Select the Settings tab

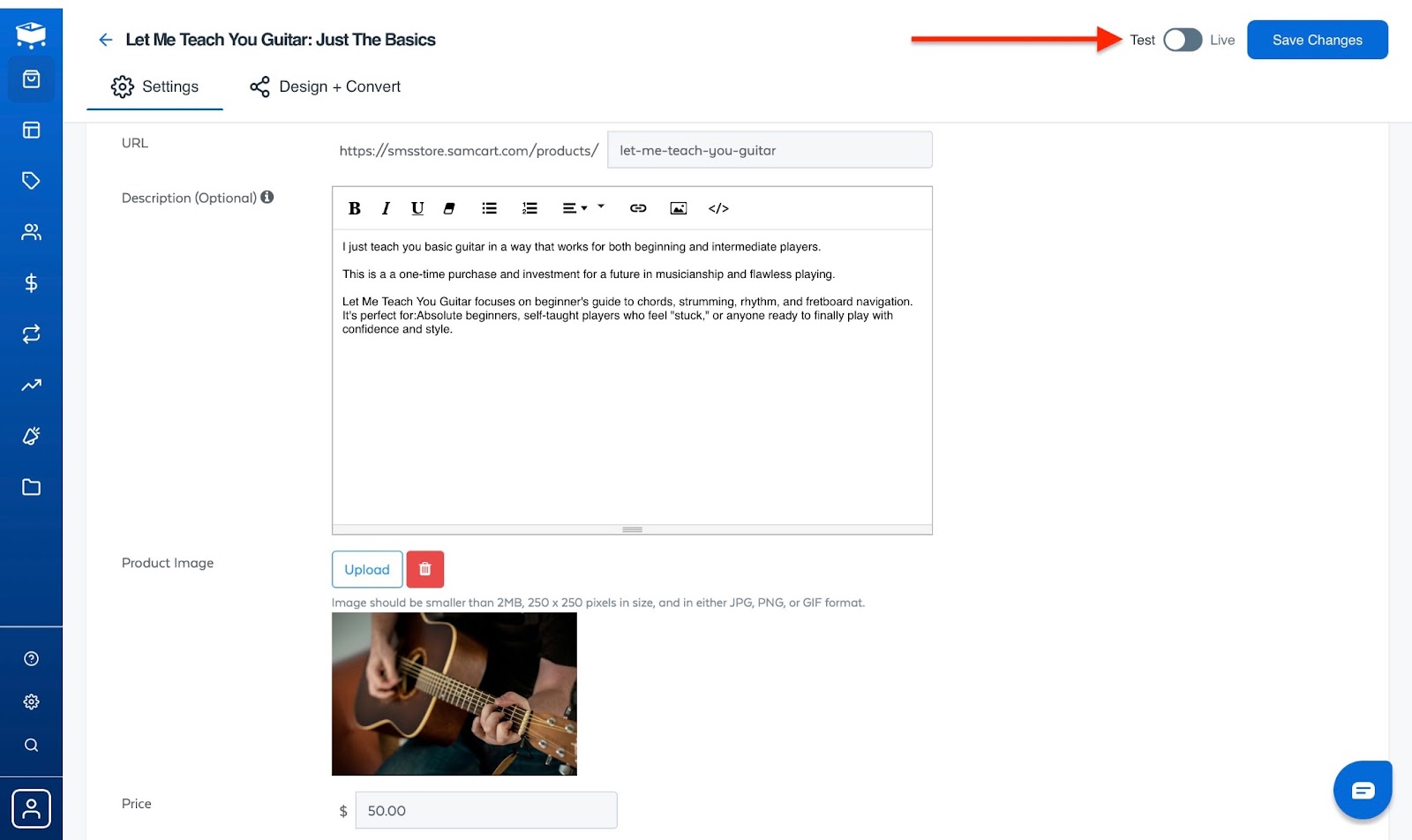click(x=154, y=86)
